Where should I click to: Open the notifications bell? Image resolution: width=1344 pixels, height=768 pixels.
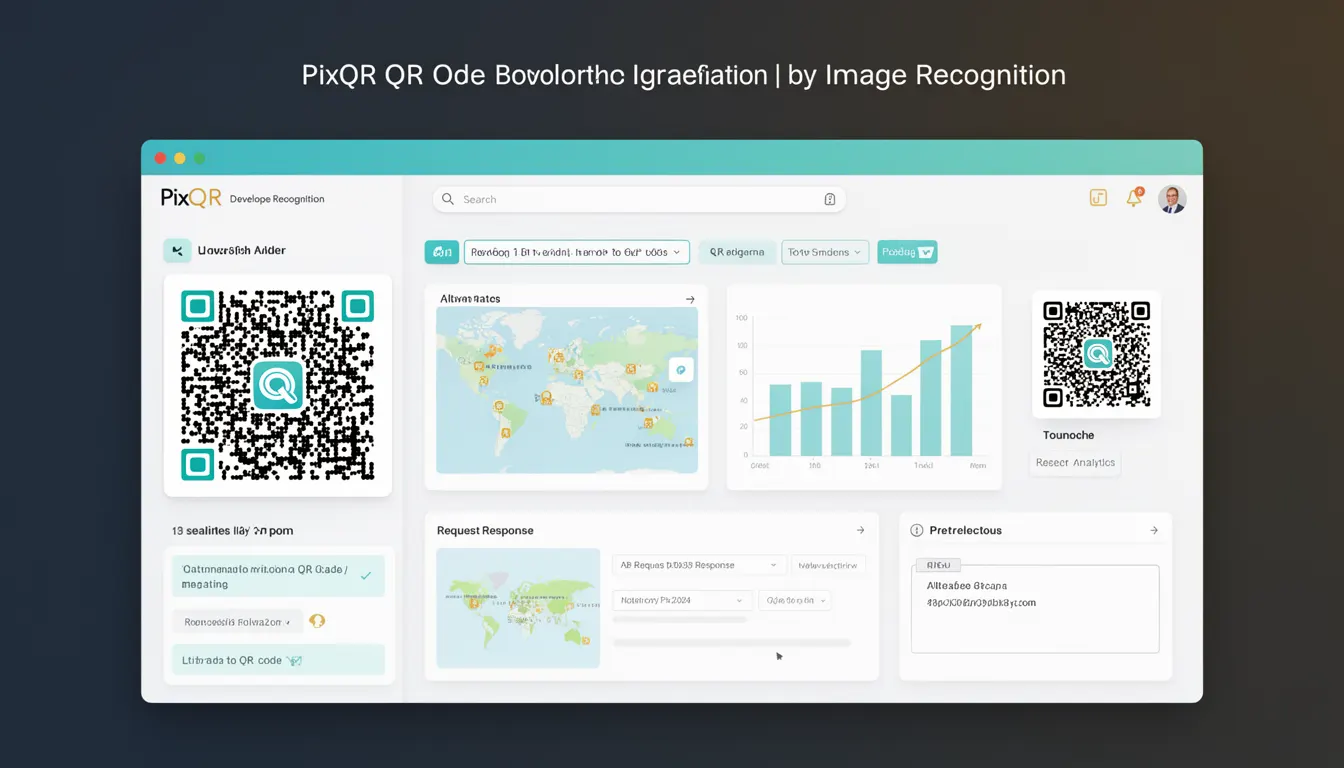click(x=1134, y=198)
